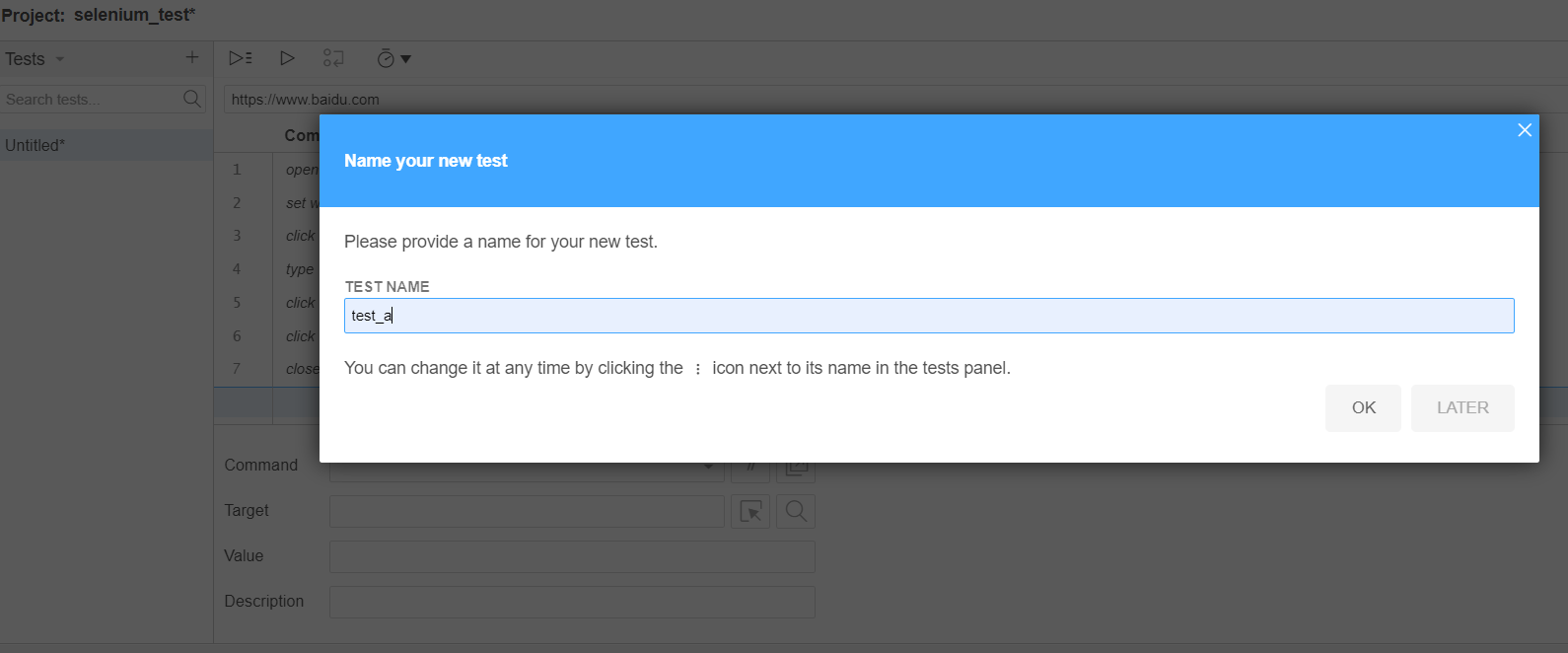The width and height of the screenshot is (1568, 653).
Task: Select the Untitled* test in the list
Action: click(x=36, y=145)
